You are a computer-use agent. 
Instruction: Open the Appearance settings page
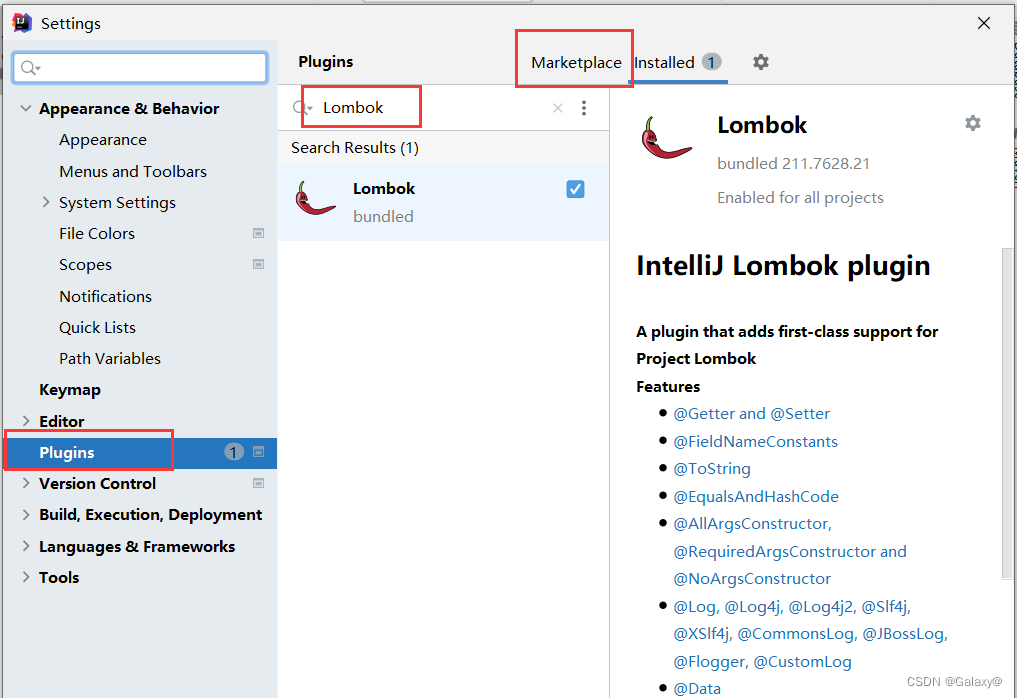click(102, 139)
